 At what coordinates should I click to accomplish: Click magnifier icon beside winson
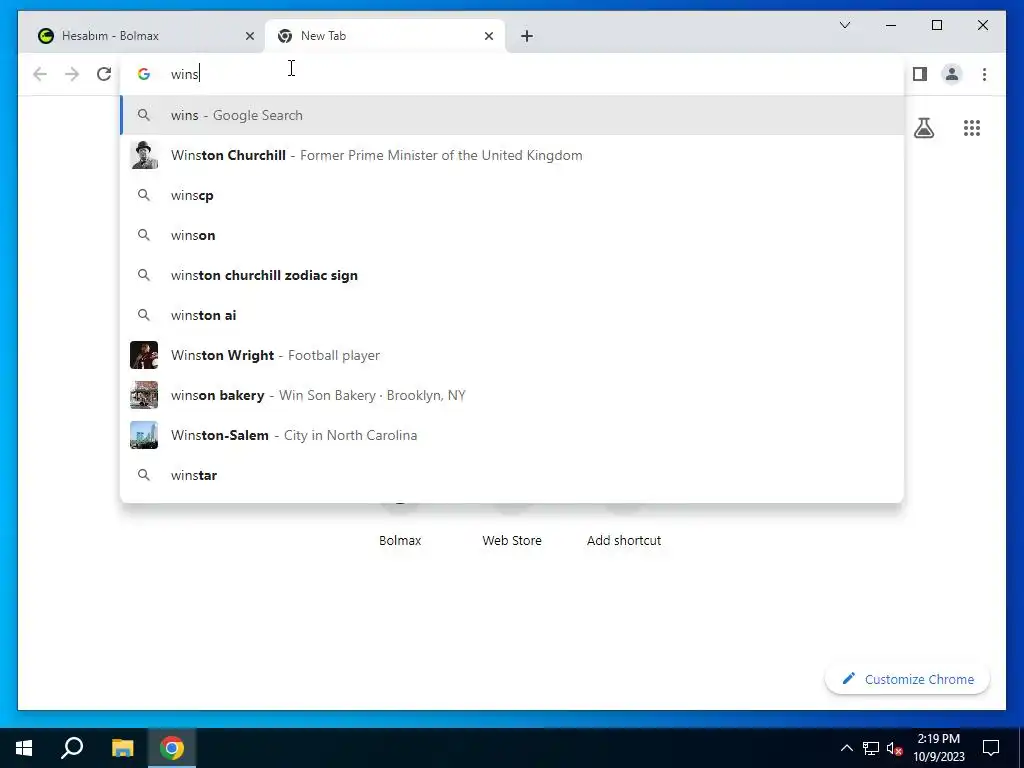click(144, 235)
